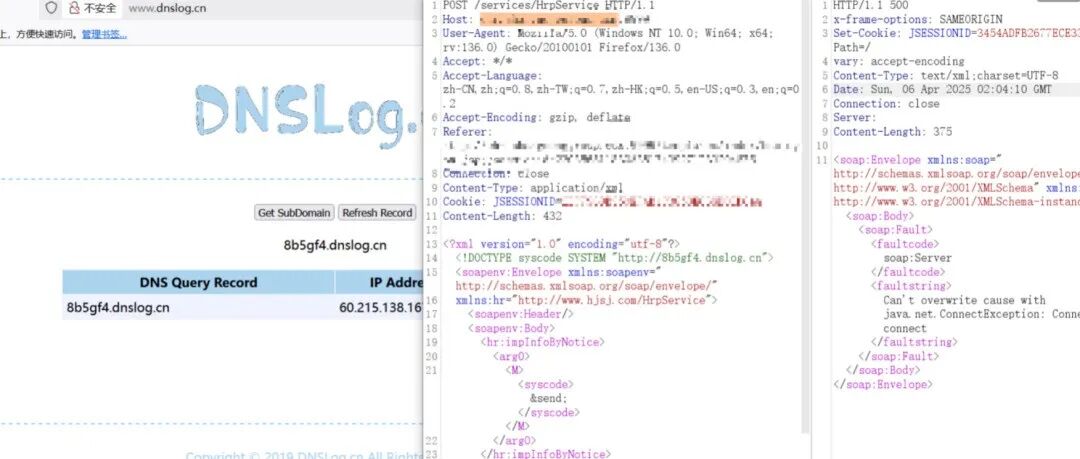Open the 管理书签 manage bookmarks link
Viewport: 1080px width, 459px height.
(x=104, y=34)
